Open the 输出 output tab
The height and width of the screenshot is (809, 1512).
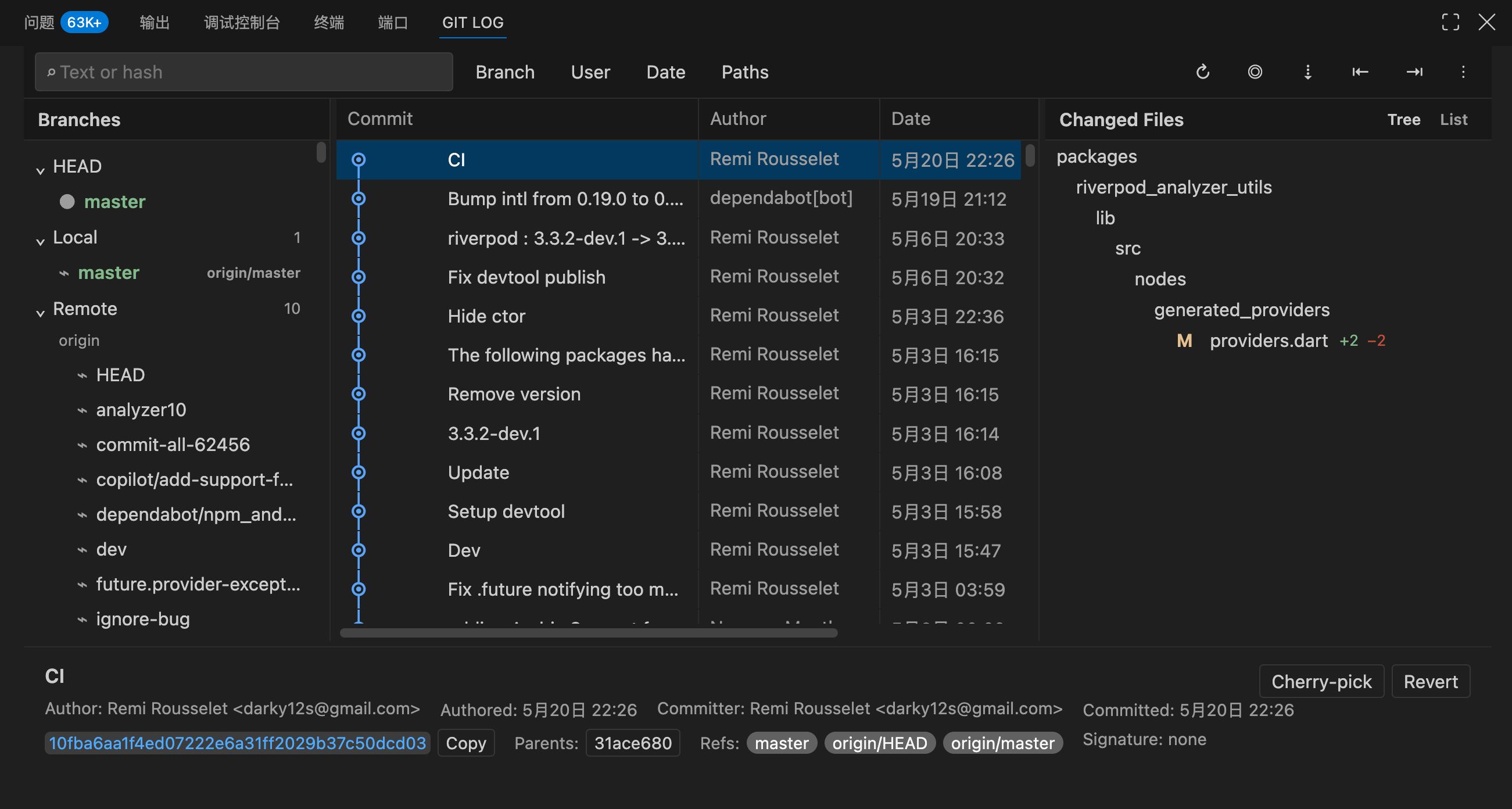(155, 22)
